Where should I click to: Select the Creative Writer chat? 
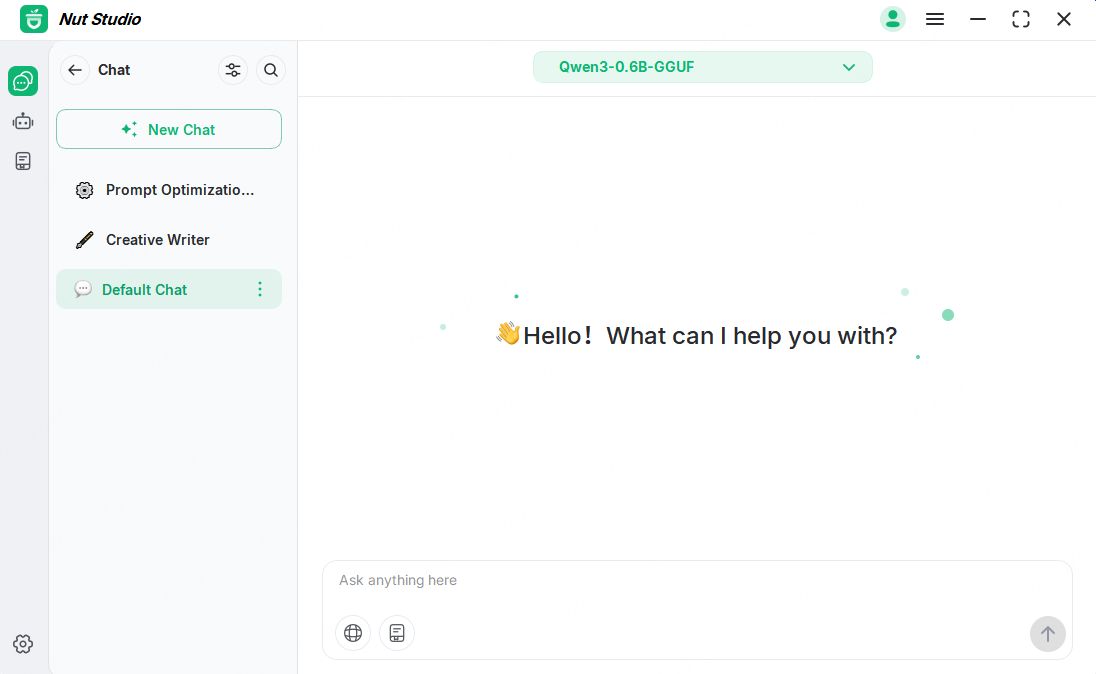click(158, 240)
